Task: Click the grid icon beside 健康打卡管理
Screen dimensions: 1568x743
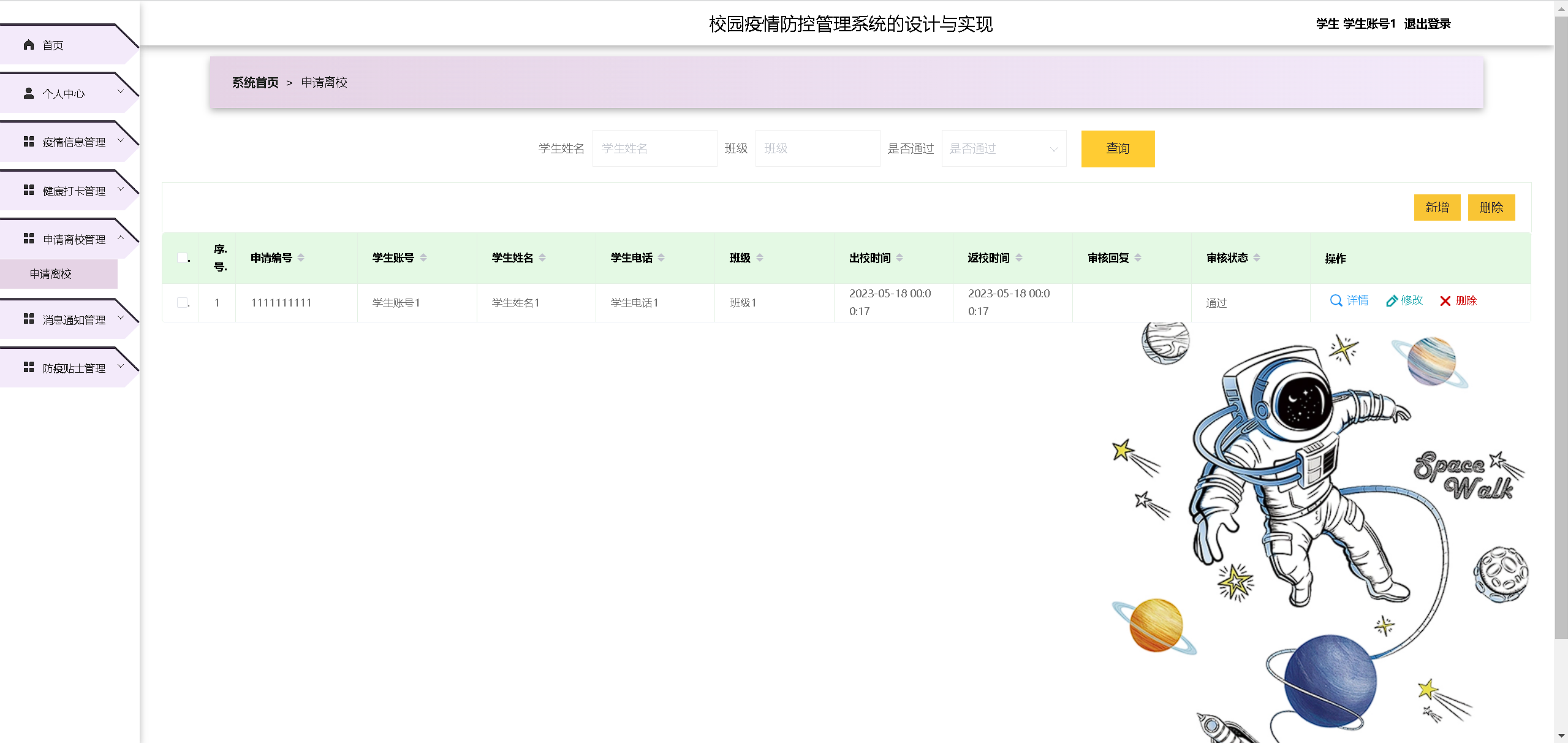Action: (28, 191)
